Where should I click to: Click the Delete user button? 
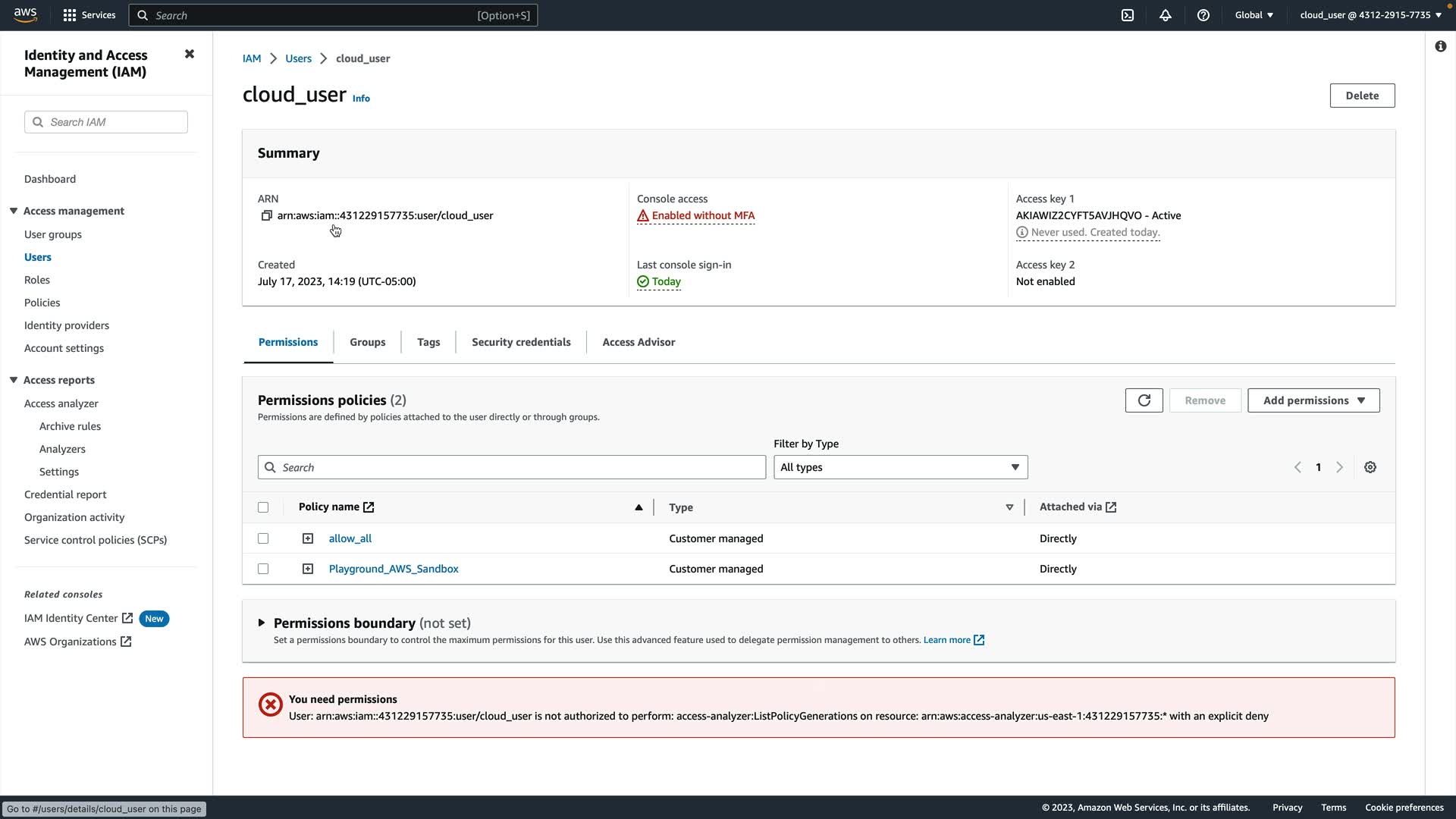tap(1362, 96)
